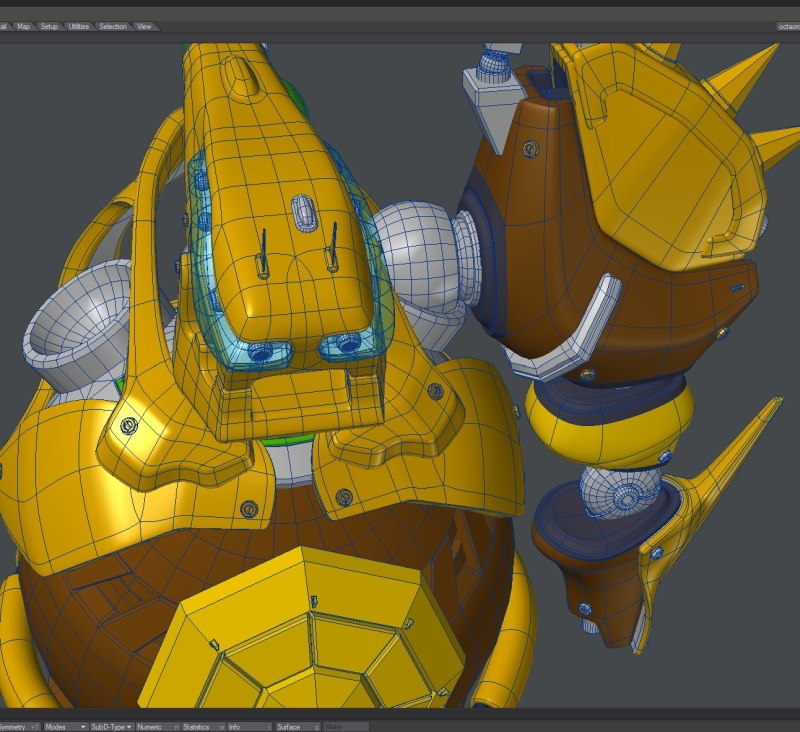Screen dimensions: 800x732
Task: Switch to the Utilities tab
Action: point(79,26)
